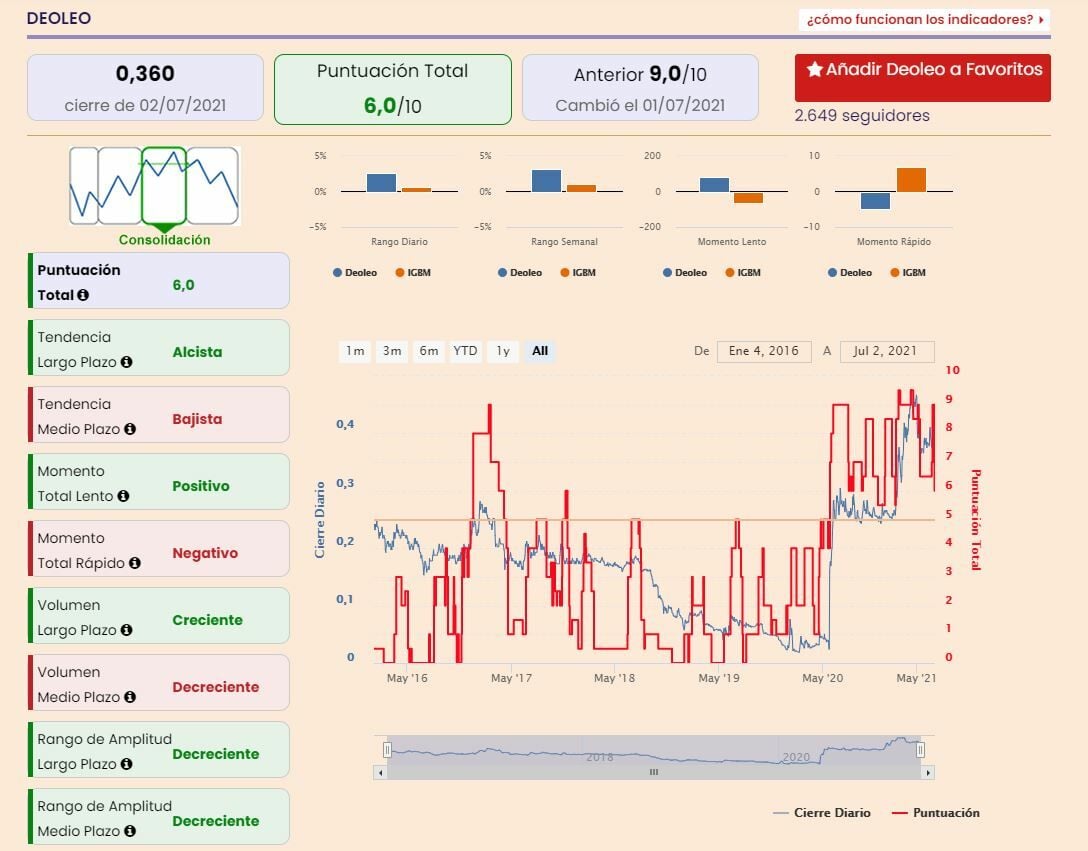Click the arrow beside ¿cómo funcionan los indicadores?
1088x851 pixels.
coord(1042,20)
